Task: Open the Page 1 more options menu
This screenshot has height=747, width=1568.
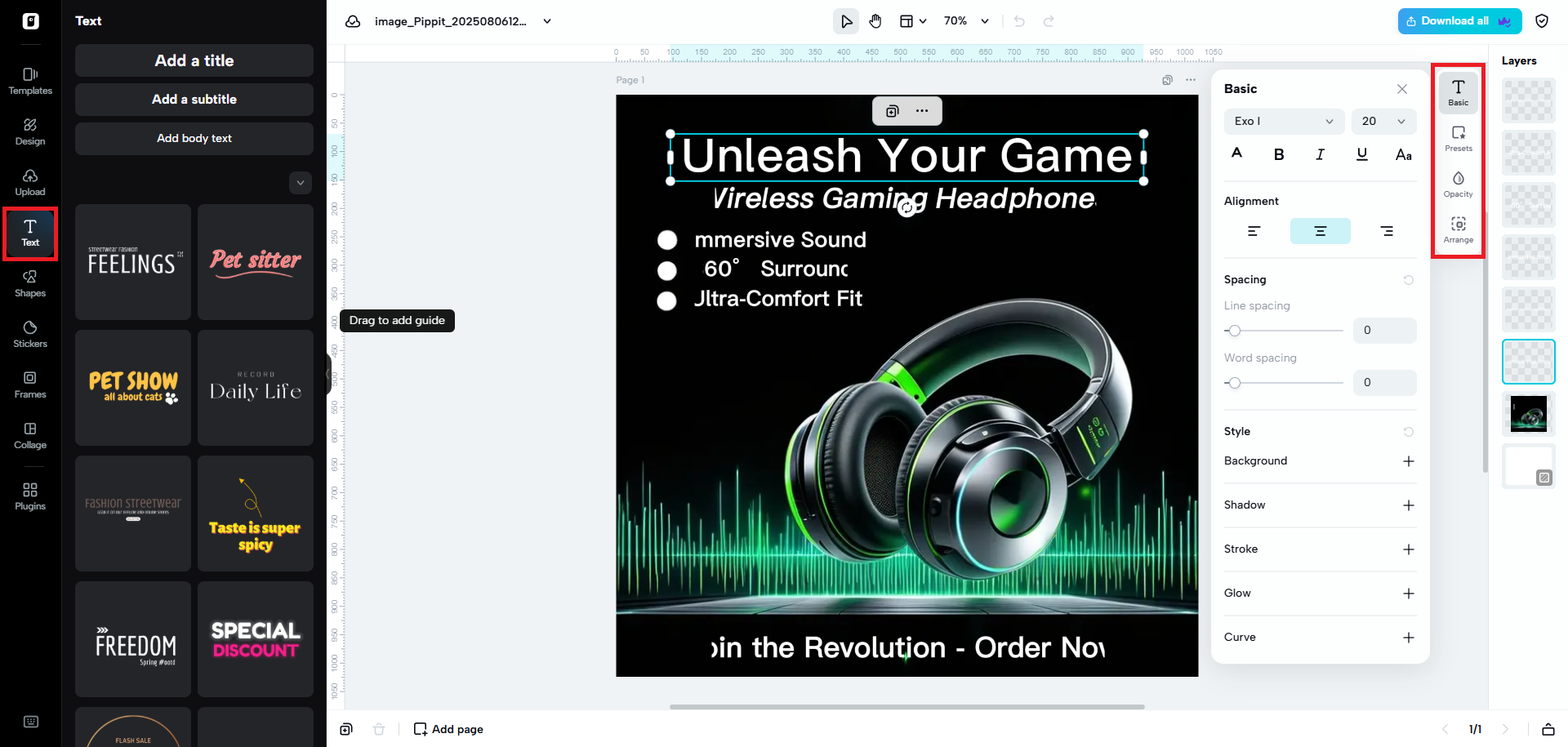Action: coord(1191,80)
